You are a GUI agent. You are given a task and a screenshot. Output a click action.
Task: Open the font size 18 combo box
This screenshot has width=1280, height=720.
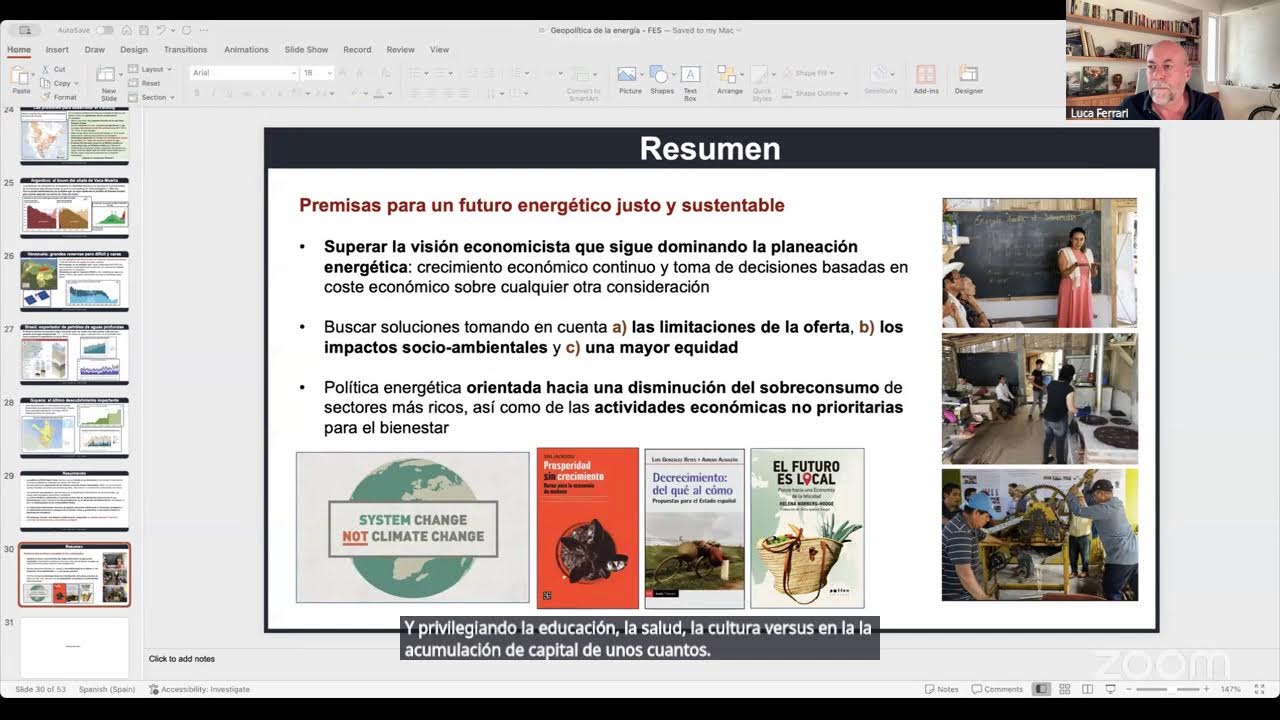coord(318,73)
